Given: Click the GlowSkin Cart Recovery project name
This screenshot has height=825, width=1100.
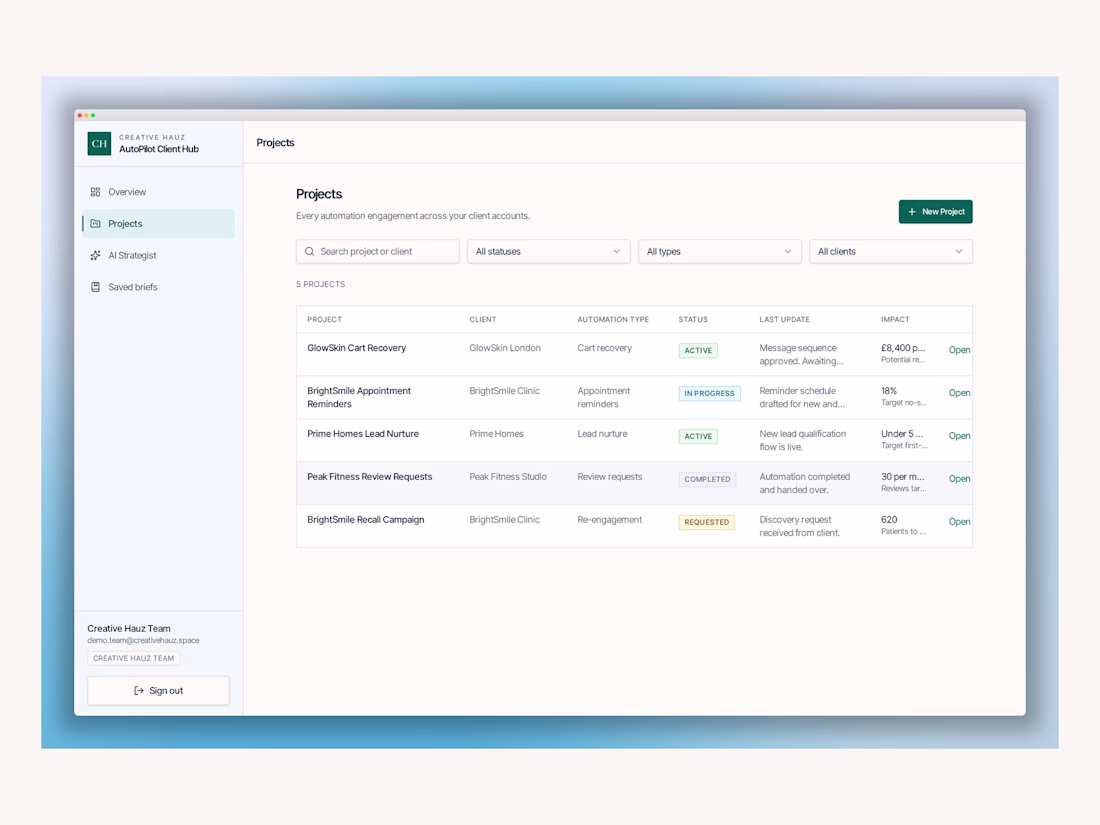Looking at the screenshot, I should (356, 348).
